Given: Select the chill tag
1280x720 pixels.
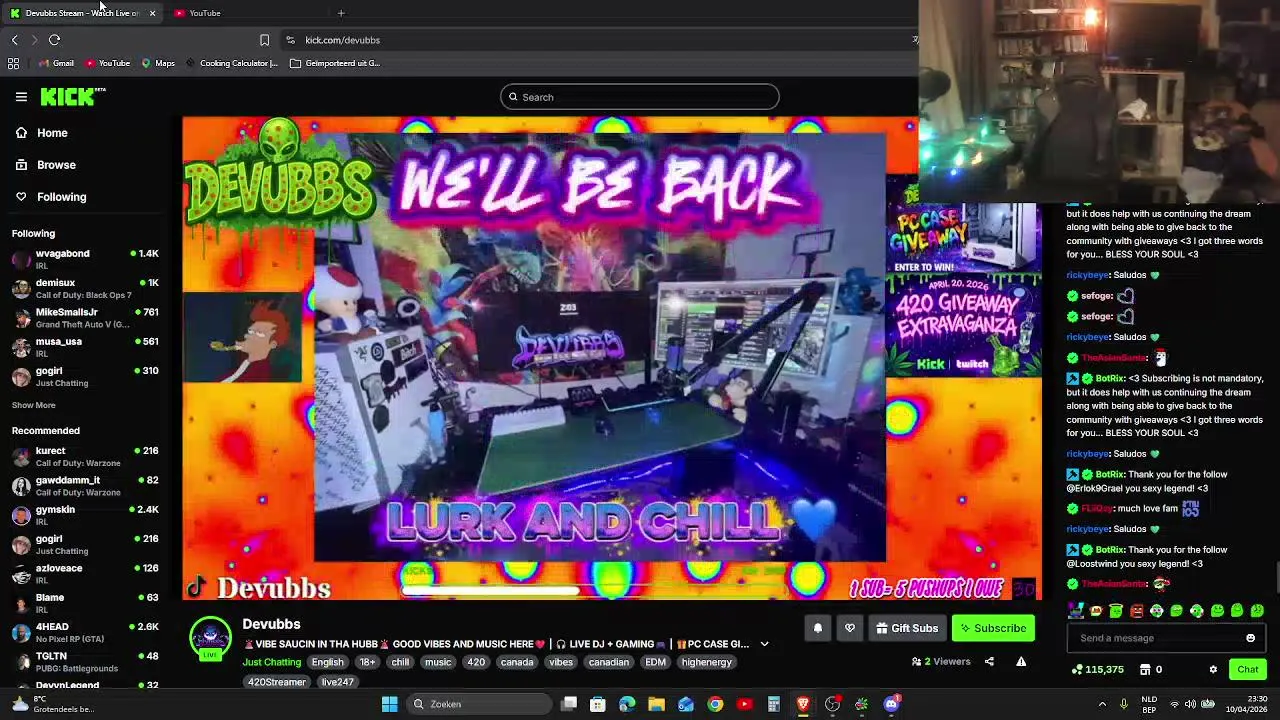Looking at the screenshot, I should click(400, 662).
